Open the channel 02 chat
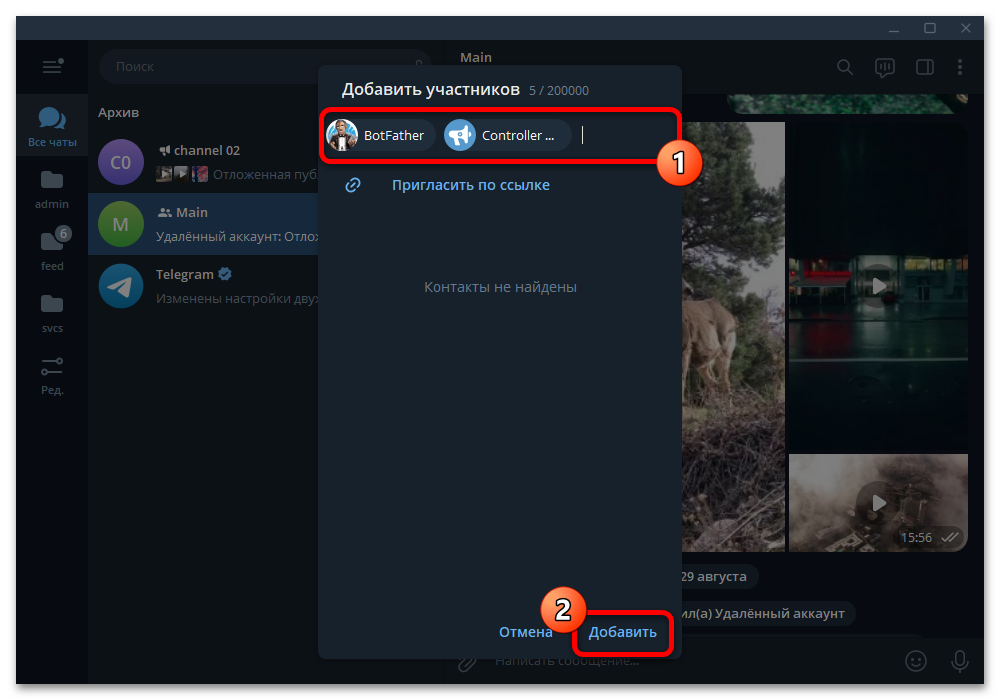The height and width of the screenshot is (700, 1000). [x=204, y=162]
